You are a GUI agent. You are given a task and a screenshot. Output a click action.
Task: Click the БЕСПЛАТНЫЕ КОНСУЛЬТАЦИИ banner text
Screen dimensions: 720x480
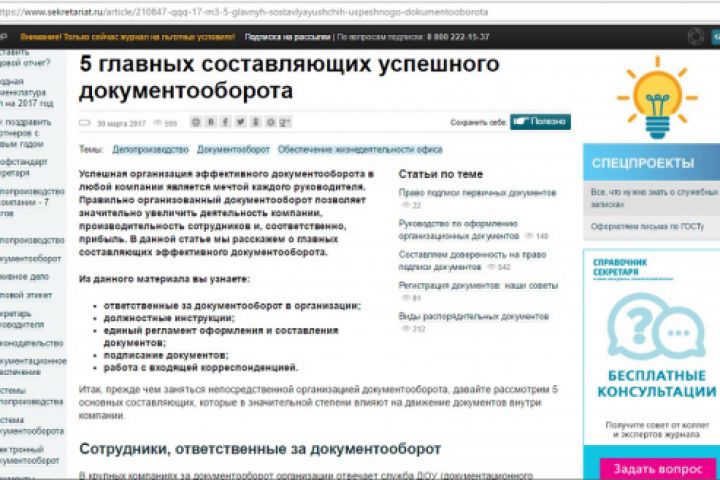(x=657, y=384)
